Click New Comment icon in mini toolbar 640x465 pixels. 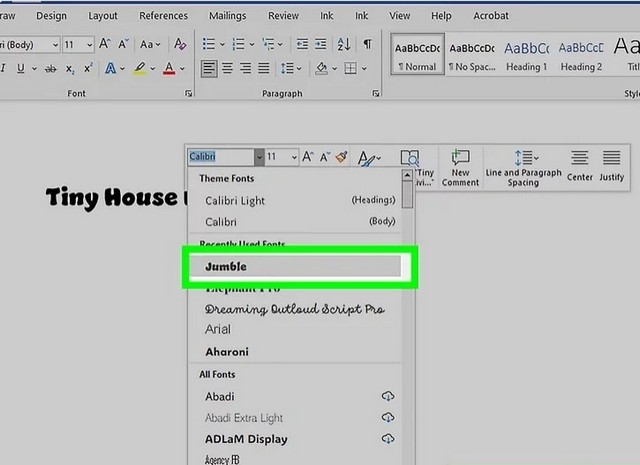[x=460, y=166]
